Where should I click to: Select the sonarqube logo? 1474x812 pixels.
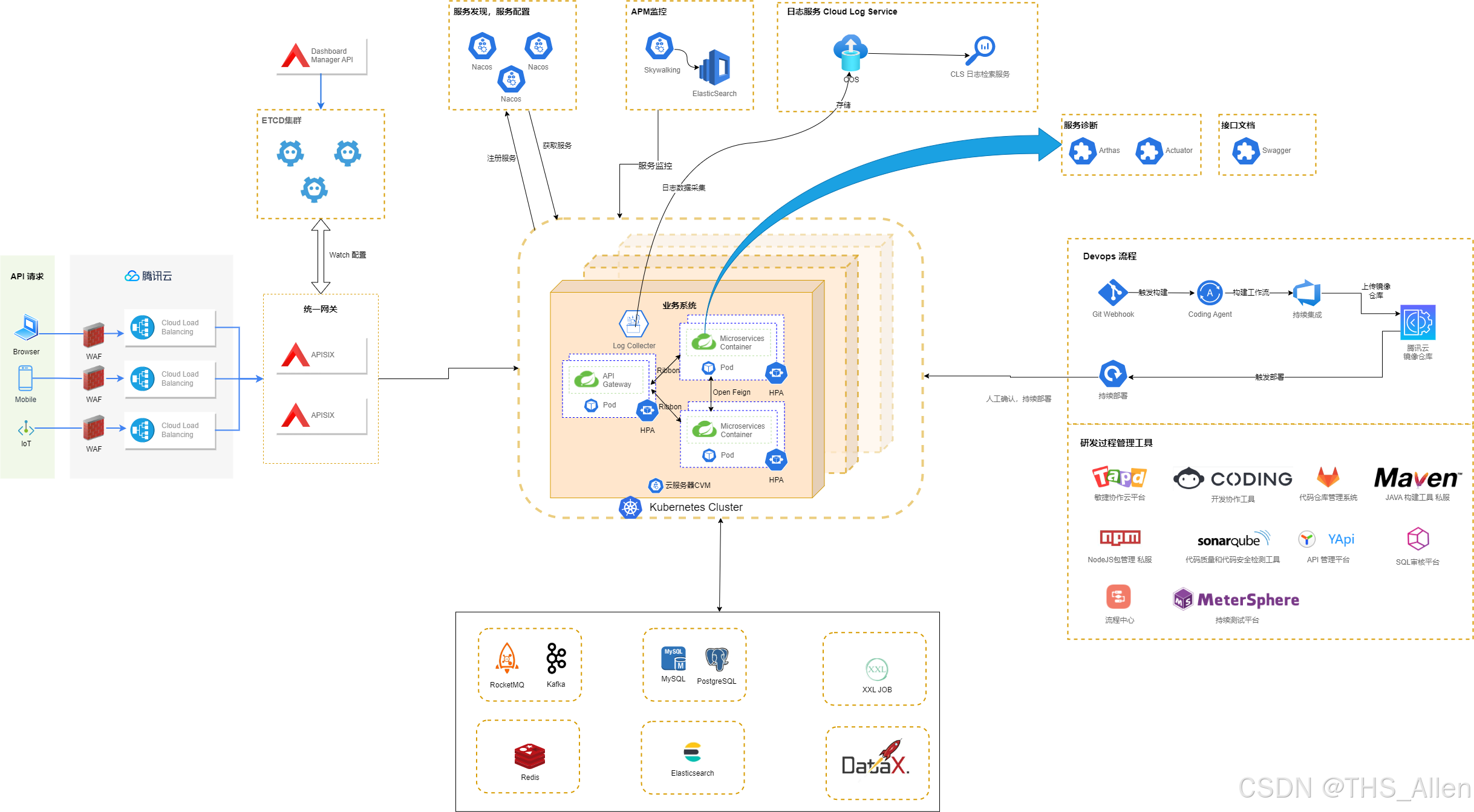1233,539
